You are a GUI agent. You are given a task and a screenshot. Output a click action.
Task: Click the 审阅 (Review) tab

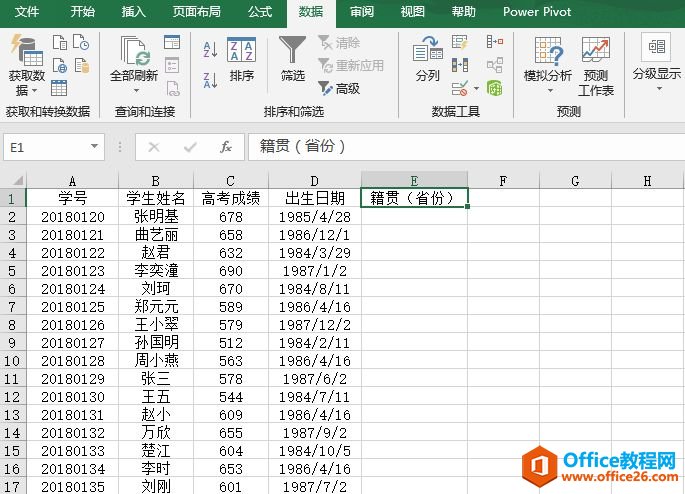coord(362,12)
